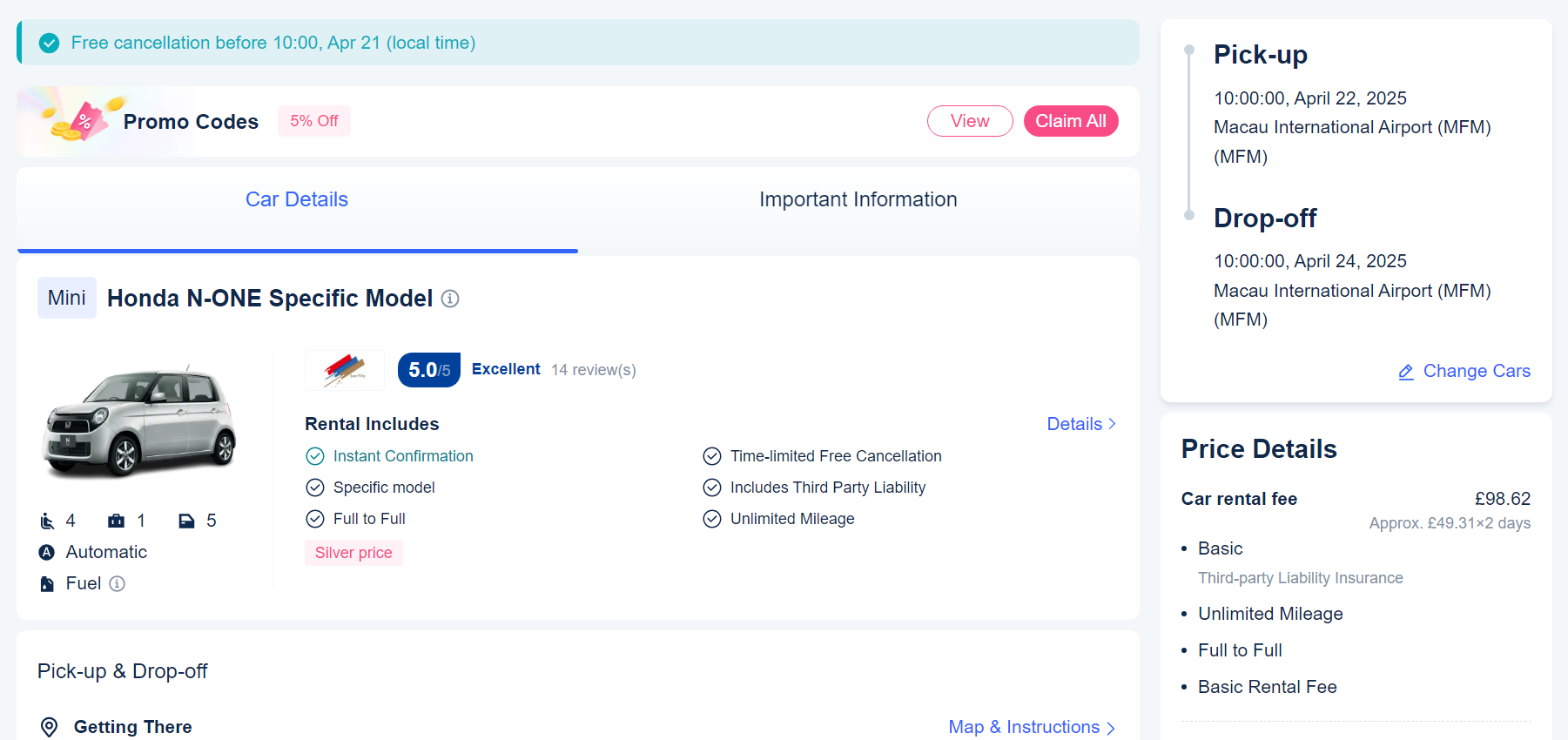This screenshot has width=1568, height=740.
Task: Click the pencil icon beside Change Cars
Action: pyautogui.click(x=1406, y=372)
